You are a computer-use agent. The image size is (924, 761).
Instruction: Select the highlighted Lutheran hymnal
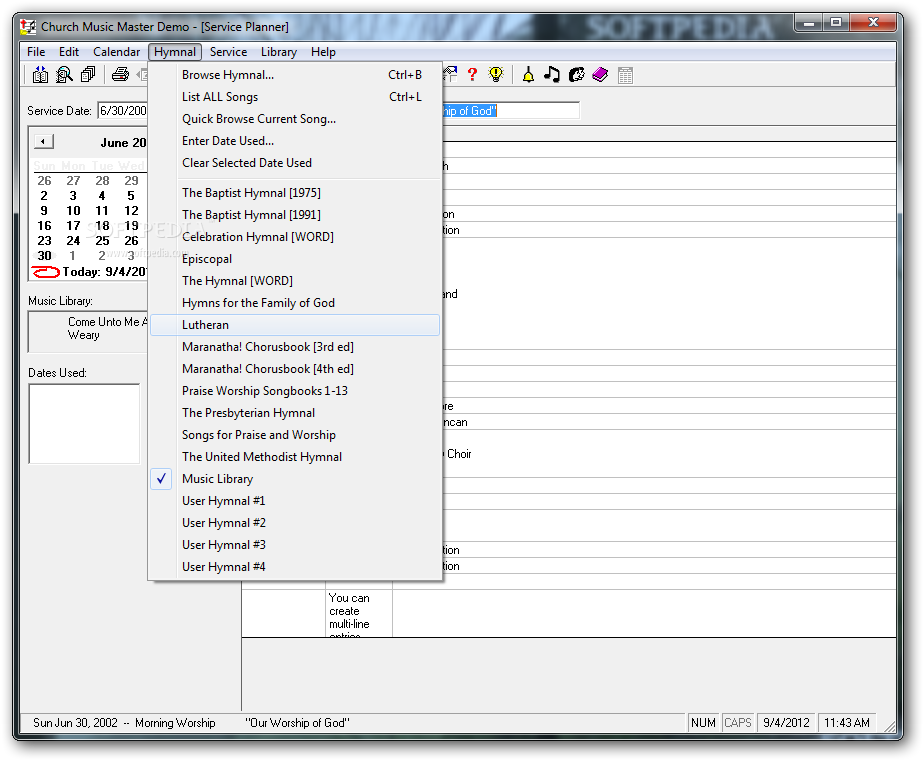tap(295, 325)
